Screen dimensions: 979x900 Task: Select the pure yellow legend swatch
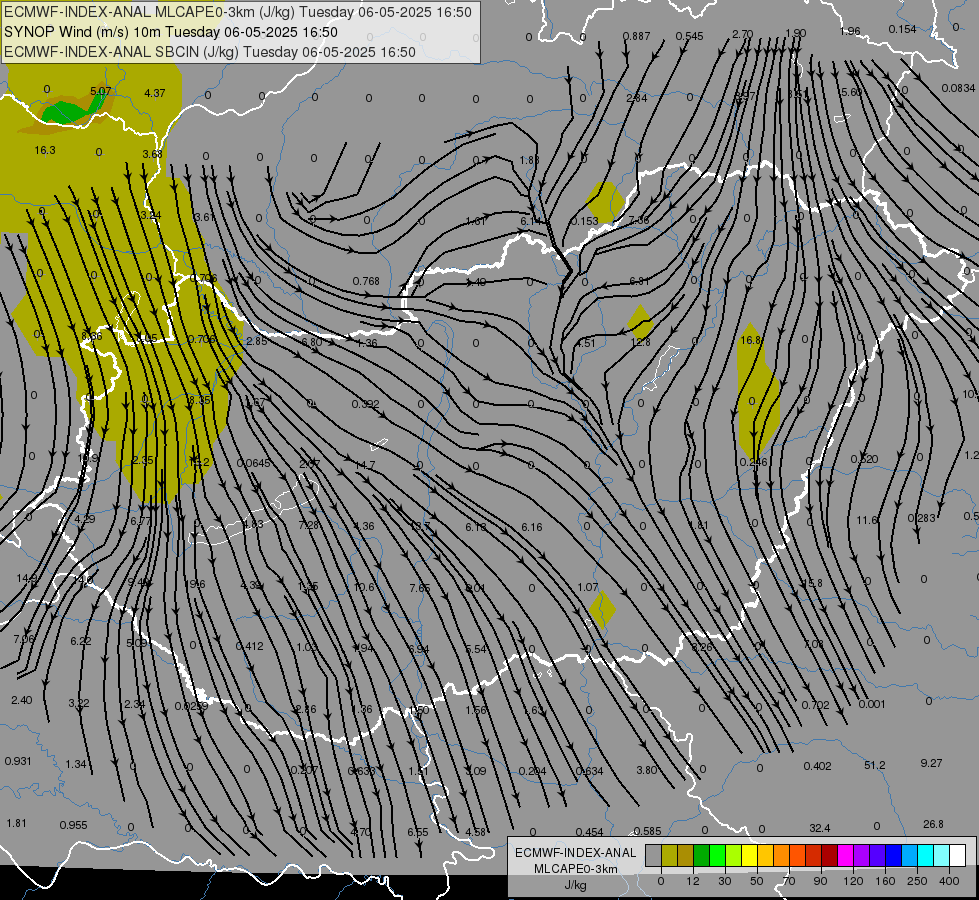click(x=749, y=856)
